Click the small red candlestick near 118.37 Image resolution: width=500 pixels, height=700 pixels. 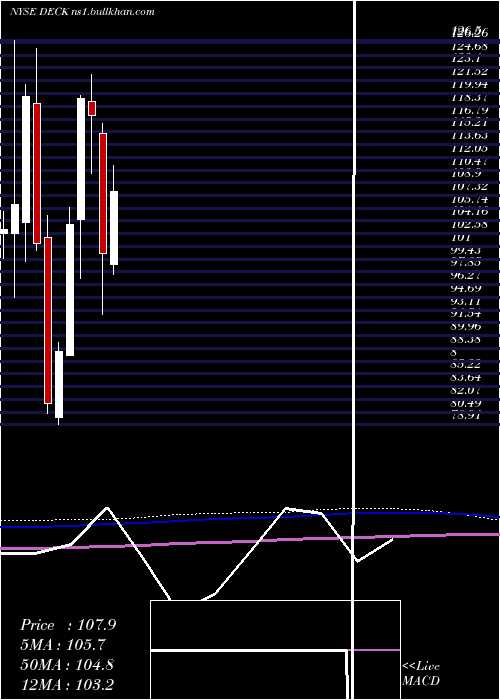92,108
